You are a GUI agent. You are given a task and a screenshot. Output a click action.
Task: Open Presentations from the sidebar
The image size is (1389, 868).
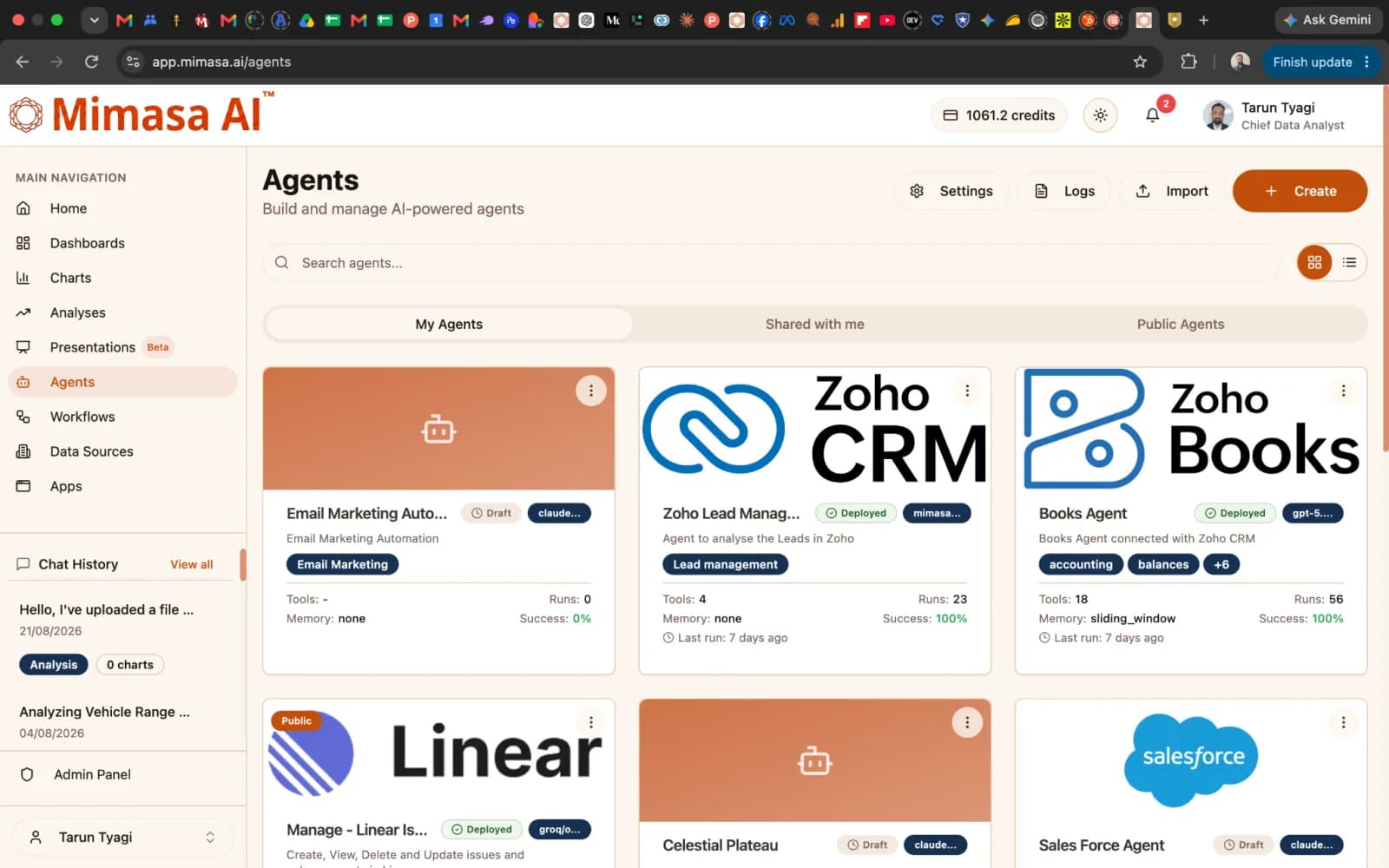click(x=122, y=347)
